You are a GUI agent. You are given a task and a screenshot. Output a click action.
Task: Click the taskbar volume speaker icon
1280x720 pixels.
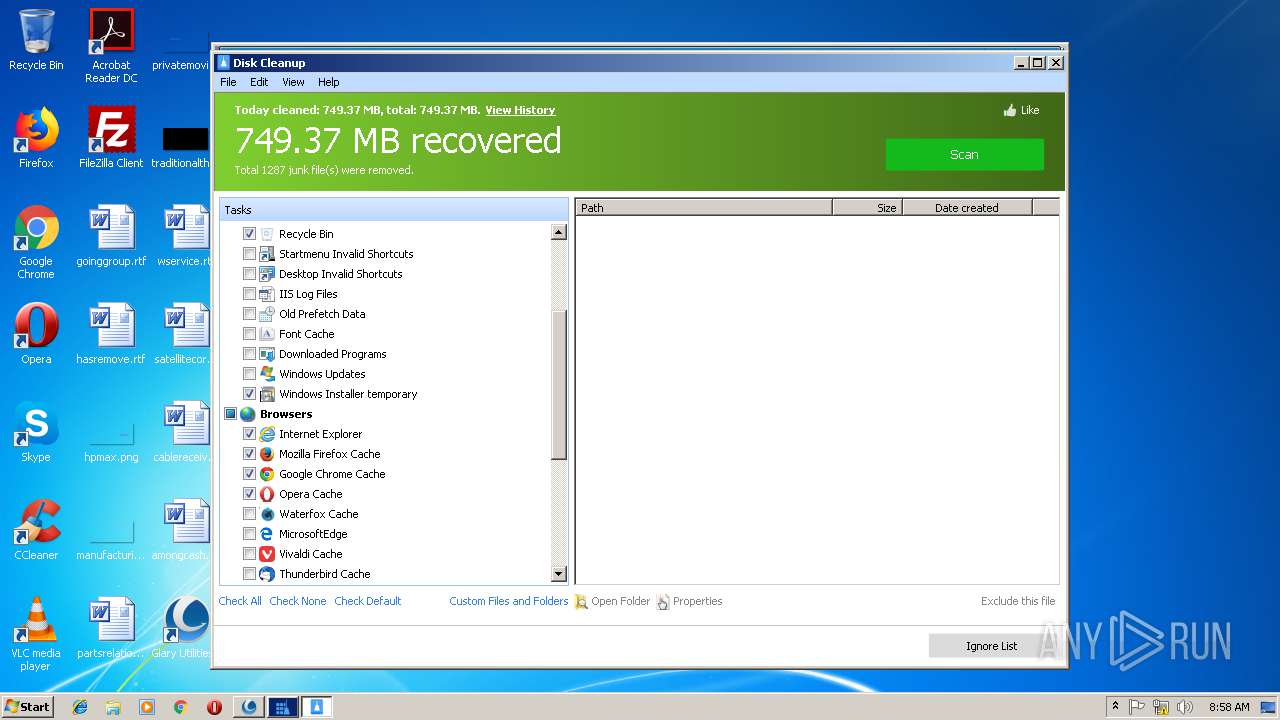pyautogui.click(x=1185, y=707)
